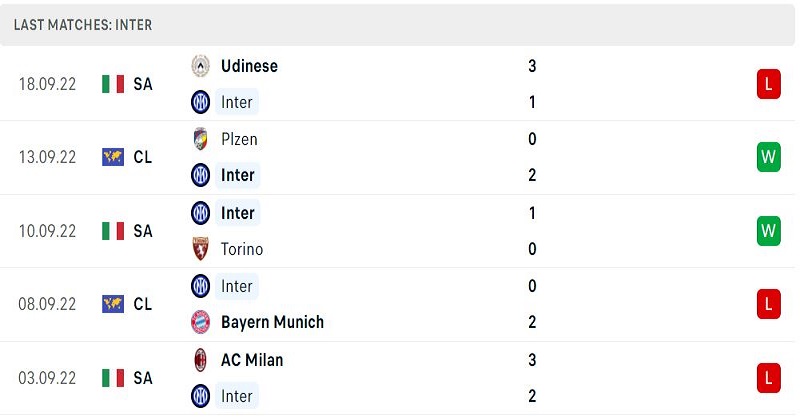This screenshot has height=419, width=800.
Task: Click Champions League icon beside 13.09.22 match
Action: (113, 157)
